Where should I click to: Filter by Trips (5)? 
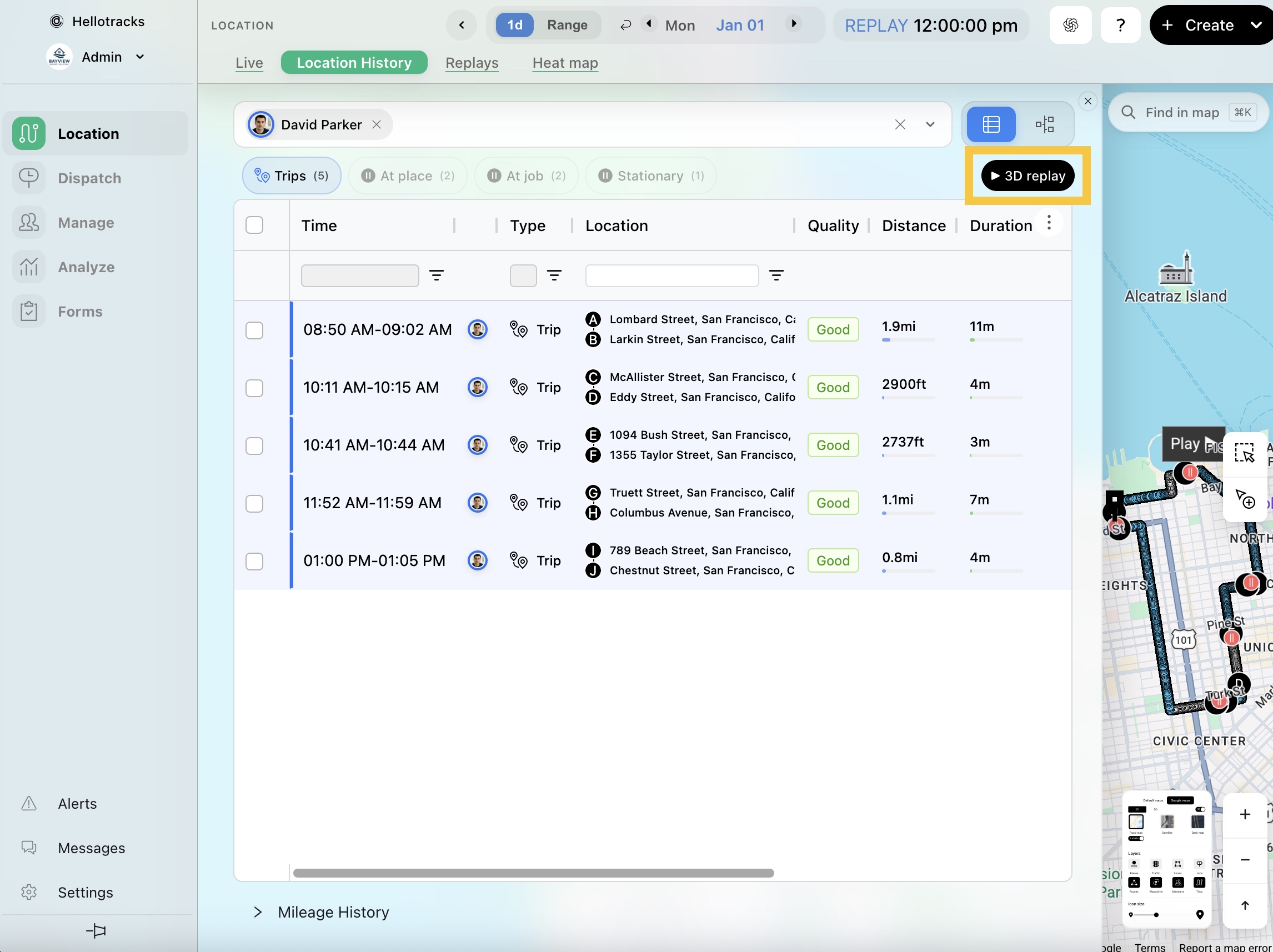(x=292, y=176)
